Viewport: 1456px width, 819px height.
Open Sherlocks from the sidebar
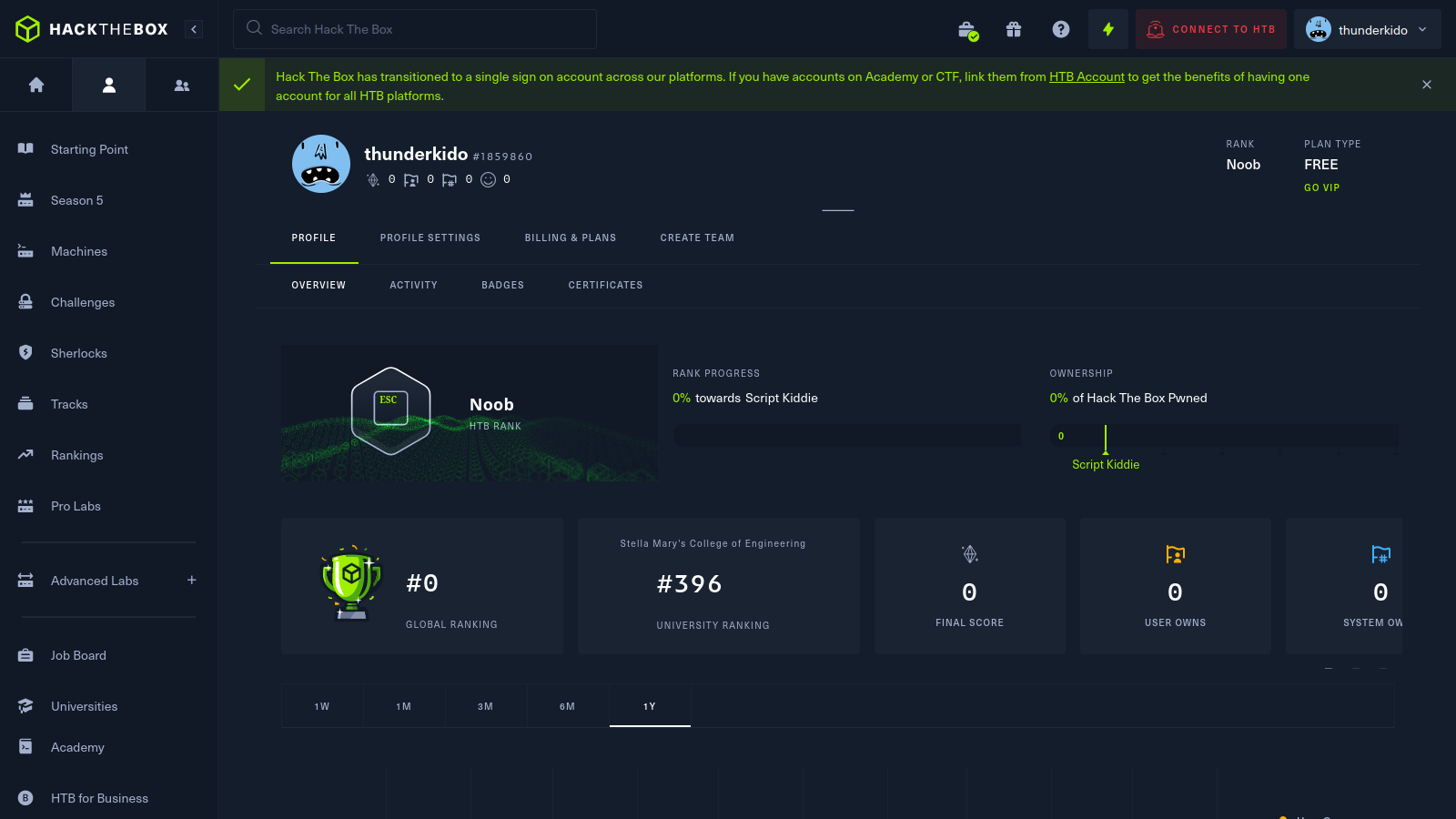[x=79, y=353]
